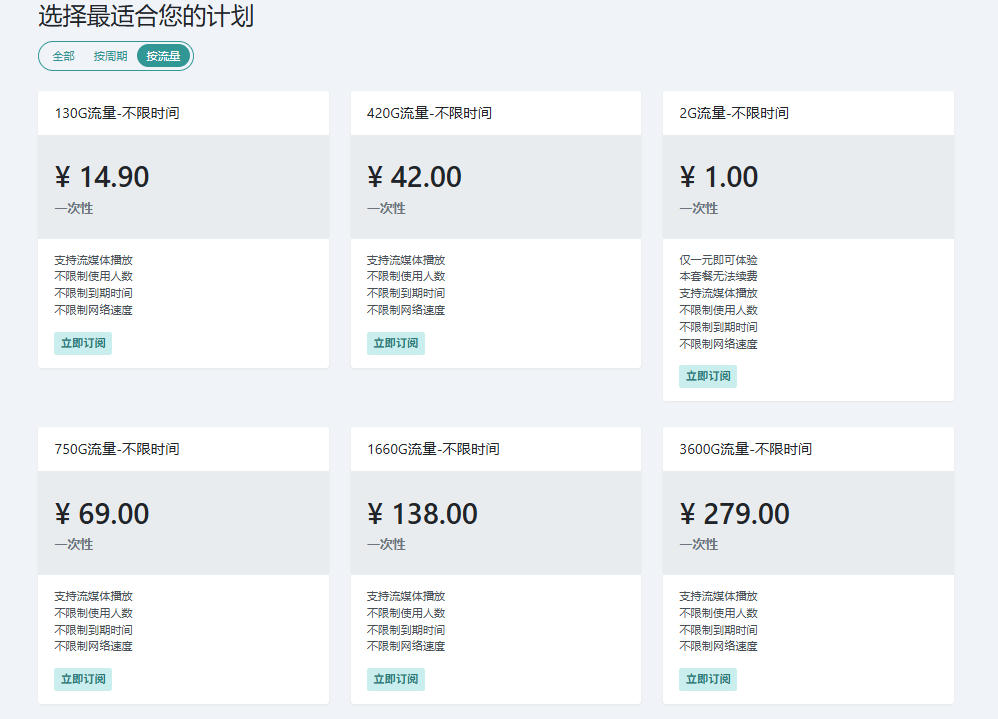Image resolution: width=998 pixels, height=719 pixels.
Task: Click the 750G流量-不限时间 card header
Action: (x=183, y=449)
